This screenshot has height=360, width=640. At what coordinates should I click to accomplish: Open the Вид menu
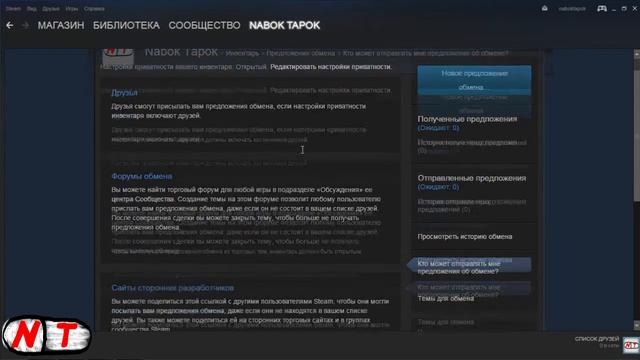click(x=32, y=9)
